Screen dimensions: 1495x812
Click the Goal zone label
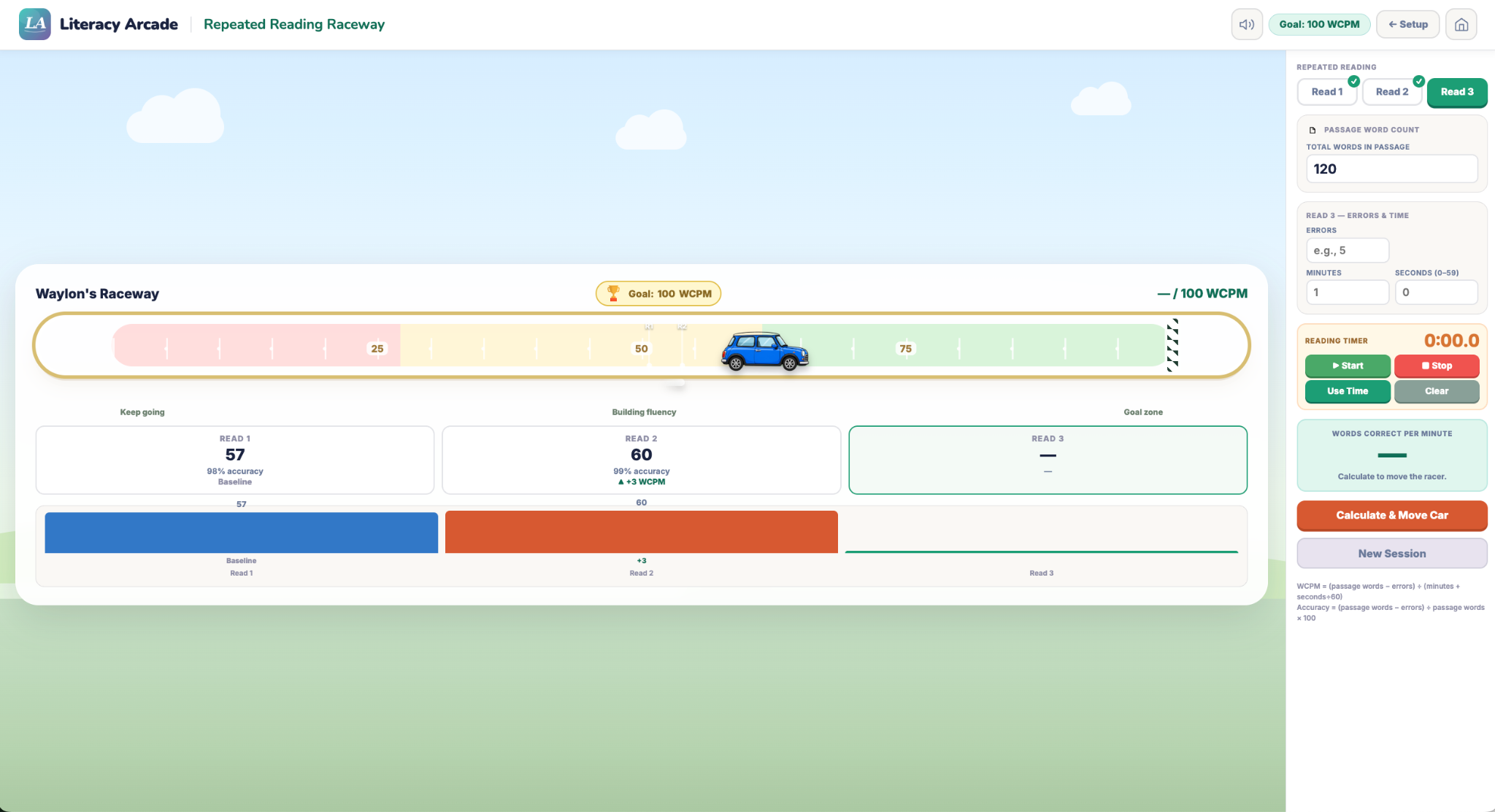point(1143,412)
